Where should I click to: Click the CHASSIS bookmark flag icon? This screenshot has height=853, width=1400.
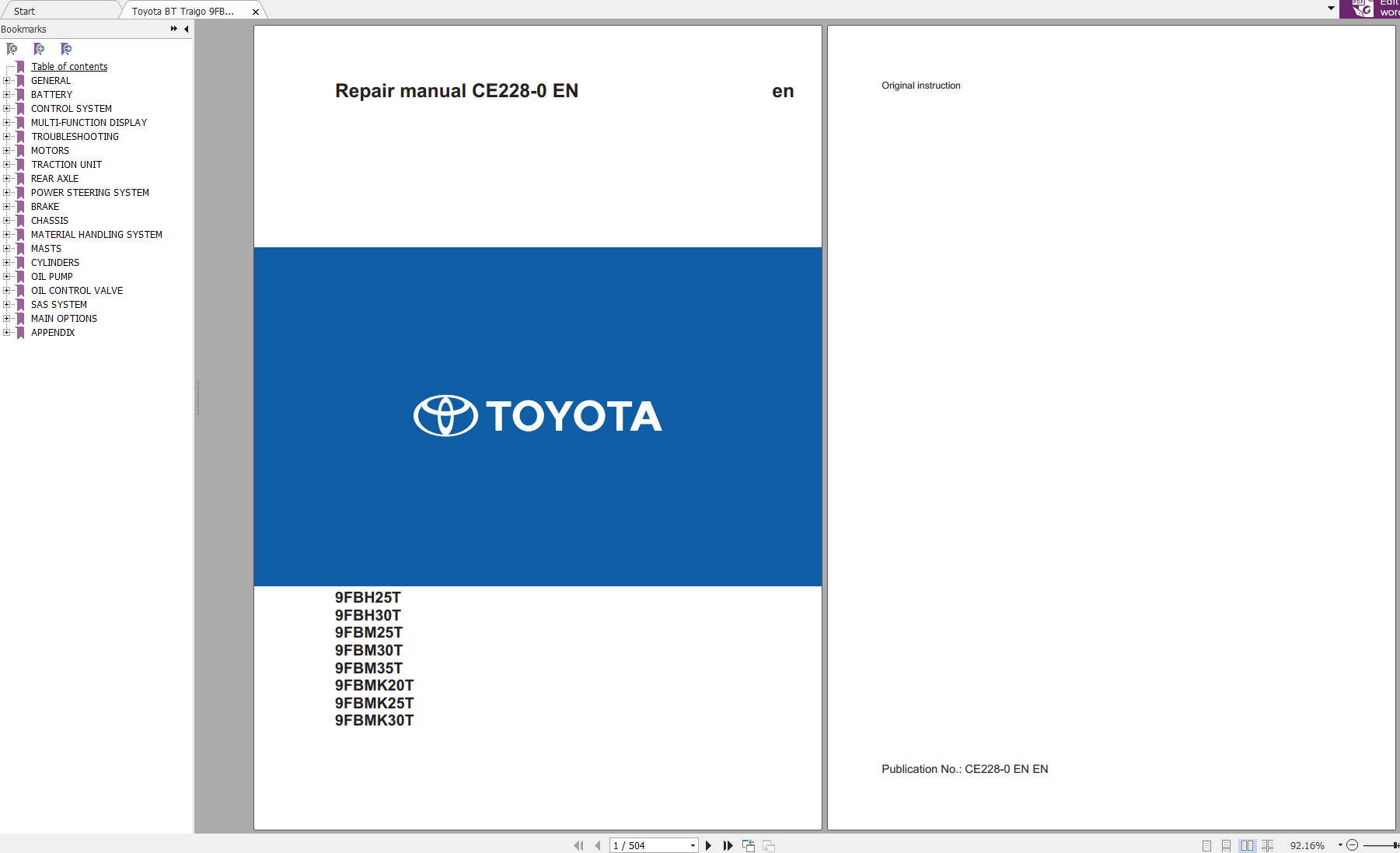(x=21, y=221)
